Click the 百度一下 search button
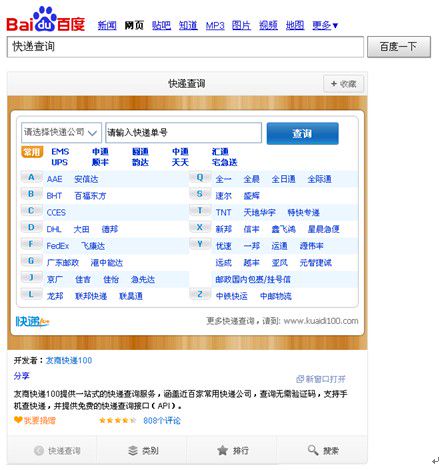Viewport: 440px width, 470px height. [x=399, y=47]
